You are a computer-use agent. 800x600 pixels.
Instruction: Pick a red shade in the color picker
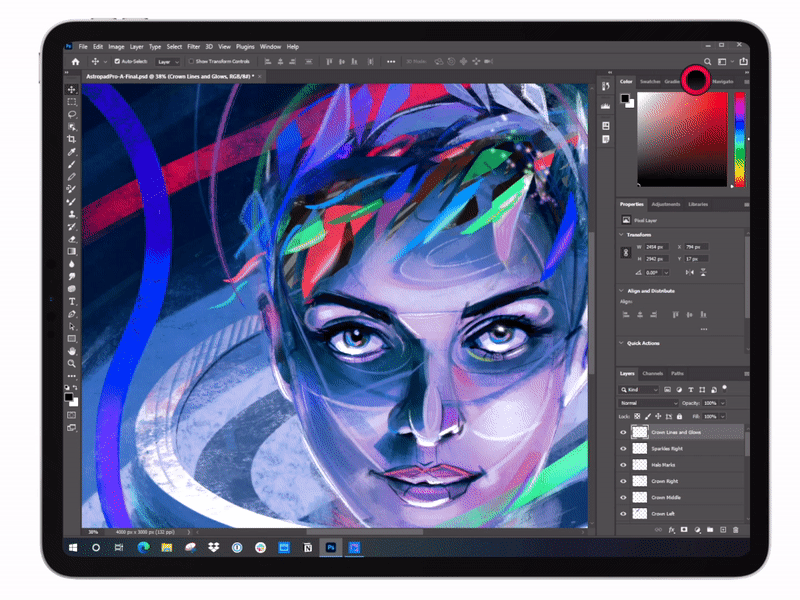[716, 100]
